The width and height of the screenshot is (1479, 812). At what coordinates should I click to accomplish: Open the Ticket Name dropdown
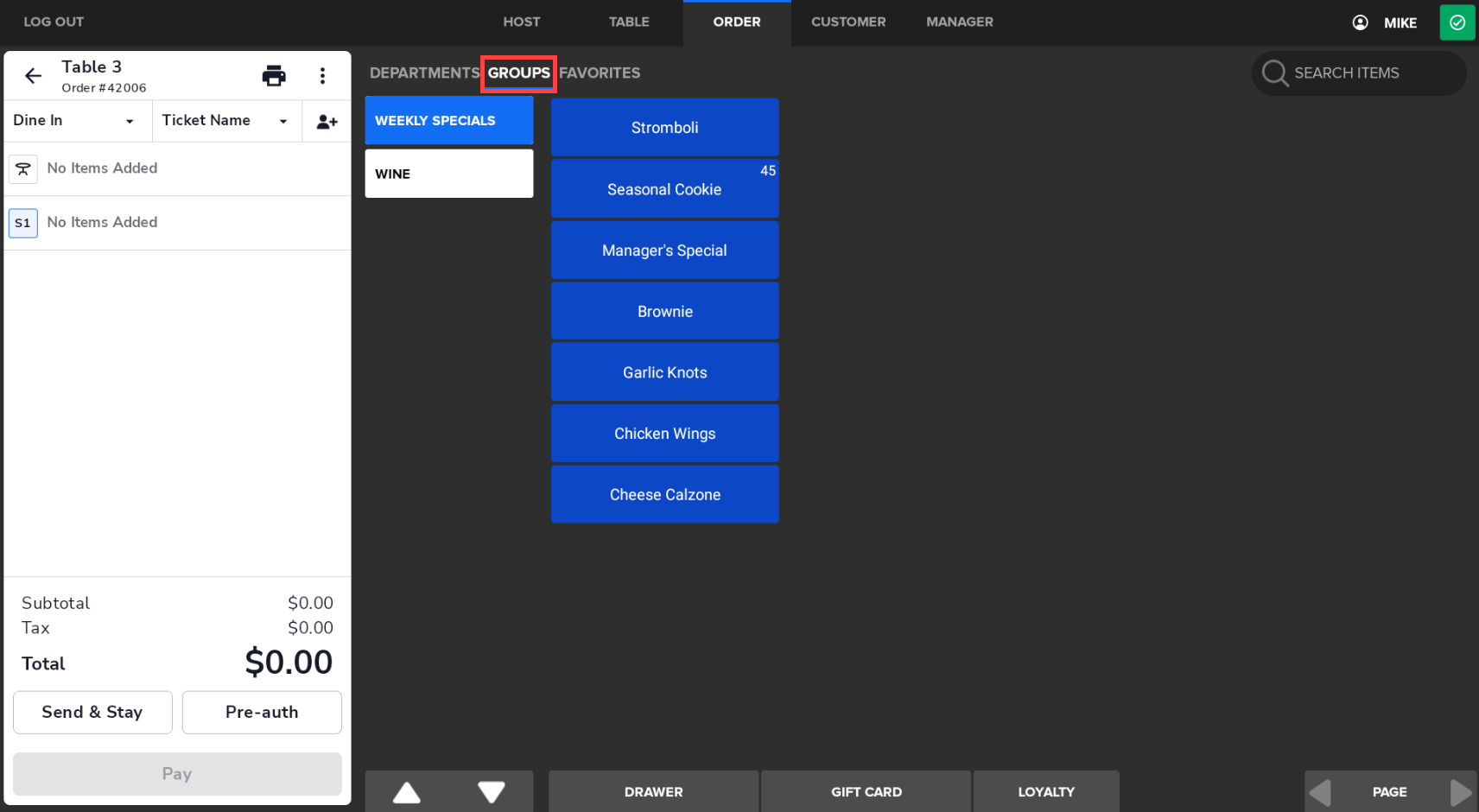pyautogui.click(x=225, y=121)
